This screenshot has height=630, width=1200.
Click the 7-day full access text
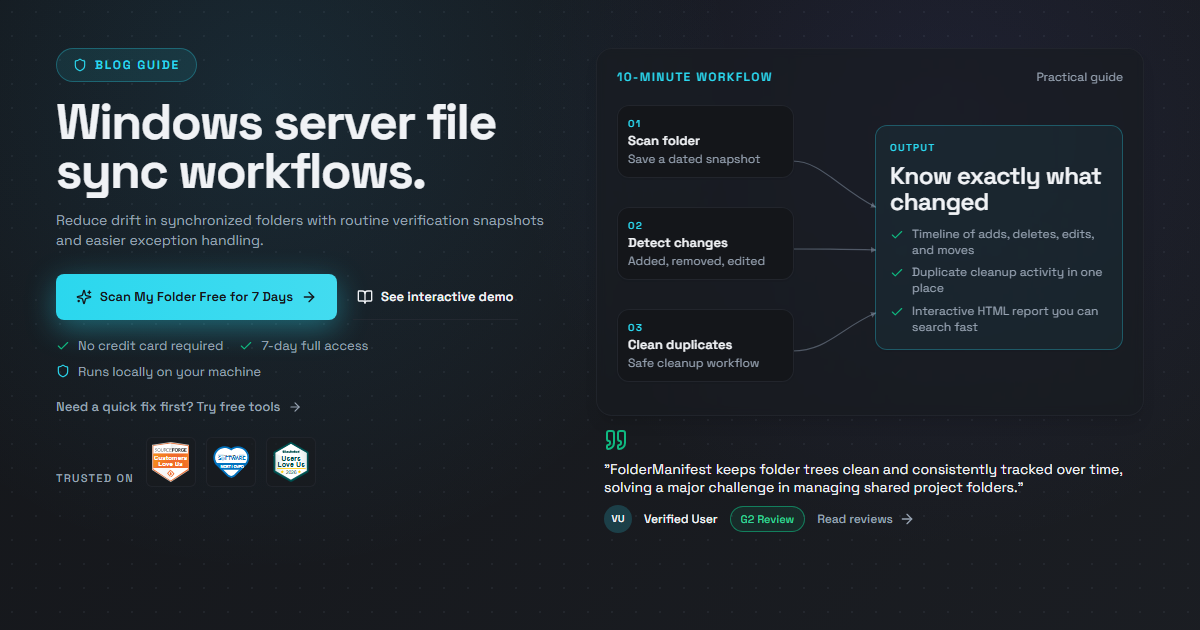[315, 346]
